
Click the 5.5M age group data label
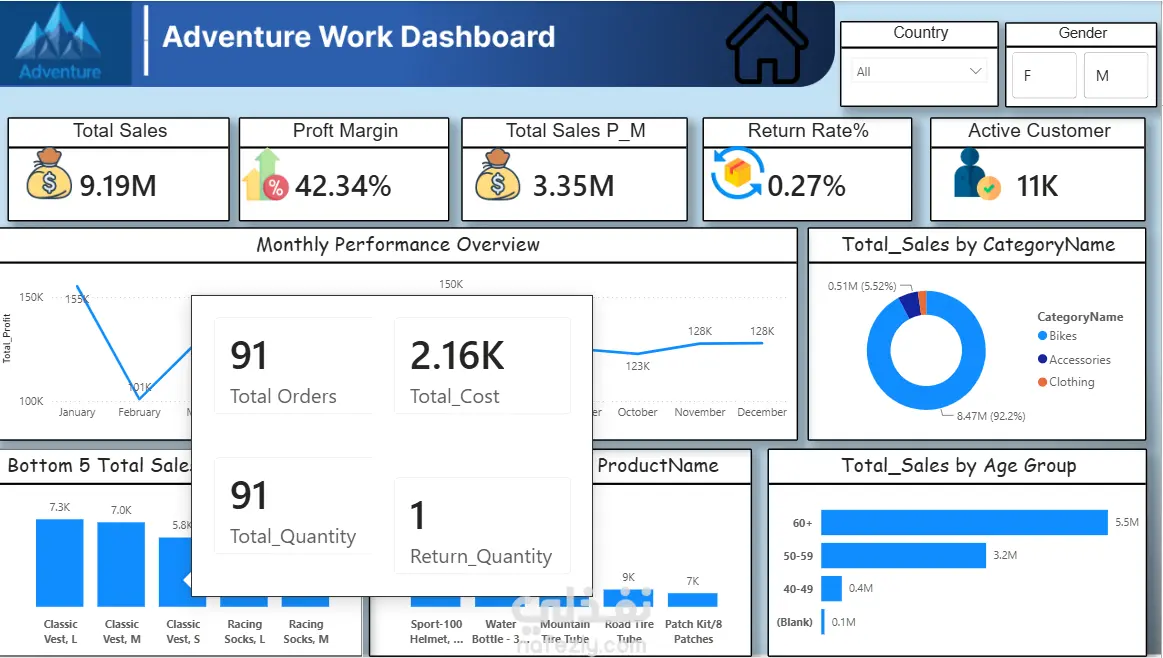pyautogui.click(x=1127, y=522)
